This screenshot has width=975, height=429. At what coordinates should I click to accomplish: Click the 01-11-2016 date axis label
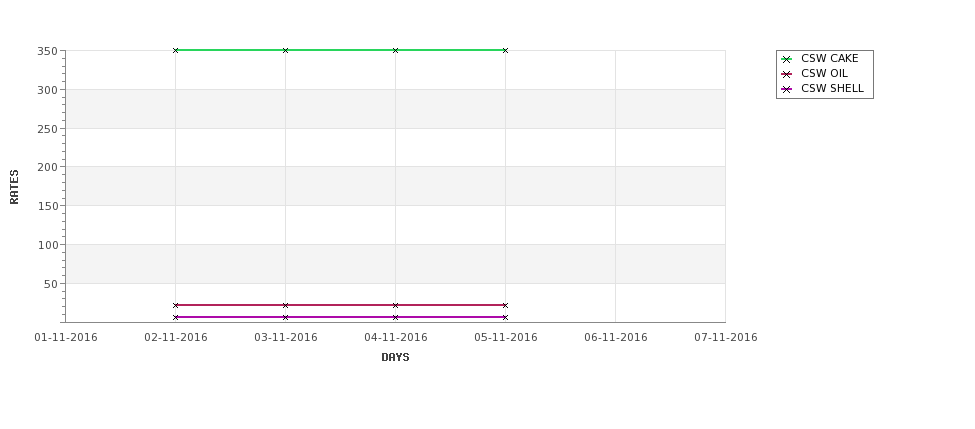(x=66, y=338)
